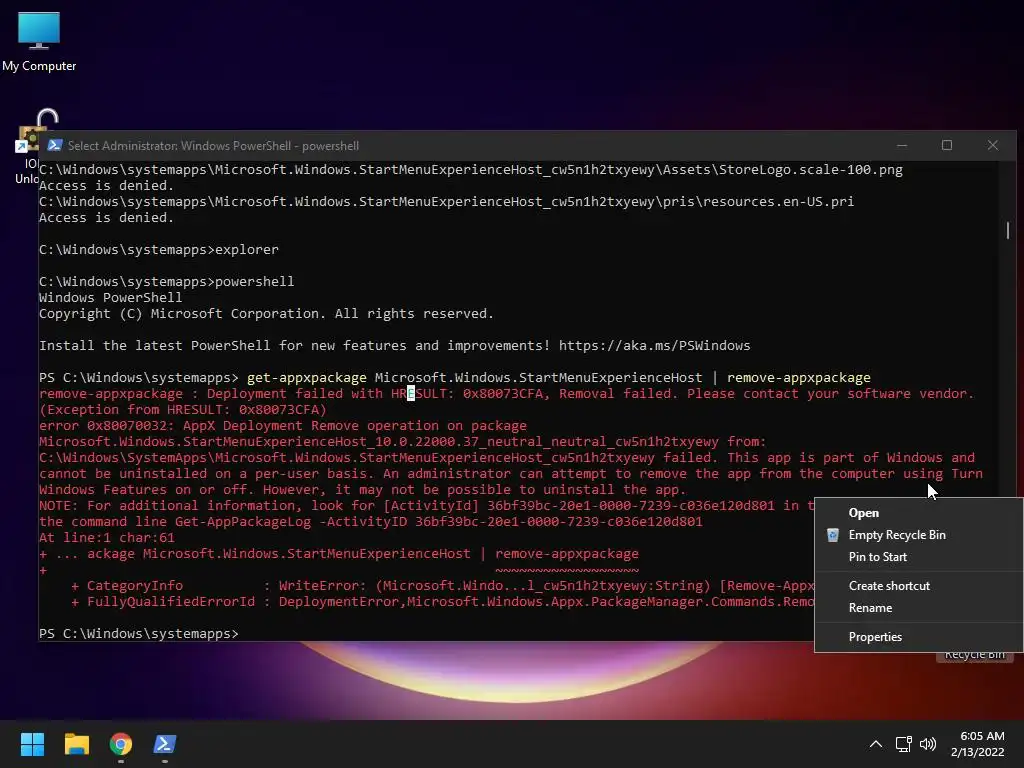Screen dimensions: 1024x768
Task: Click the PowerShell window vertical scrollbar
Action: tap(1008, 230)
